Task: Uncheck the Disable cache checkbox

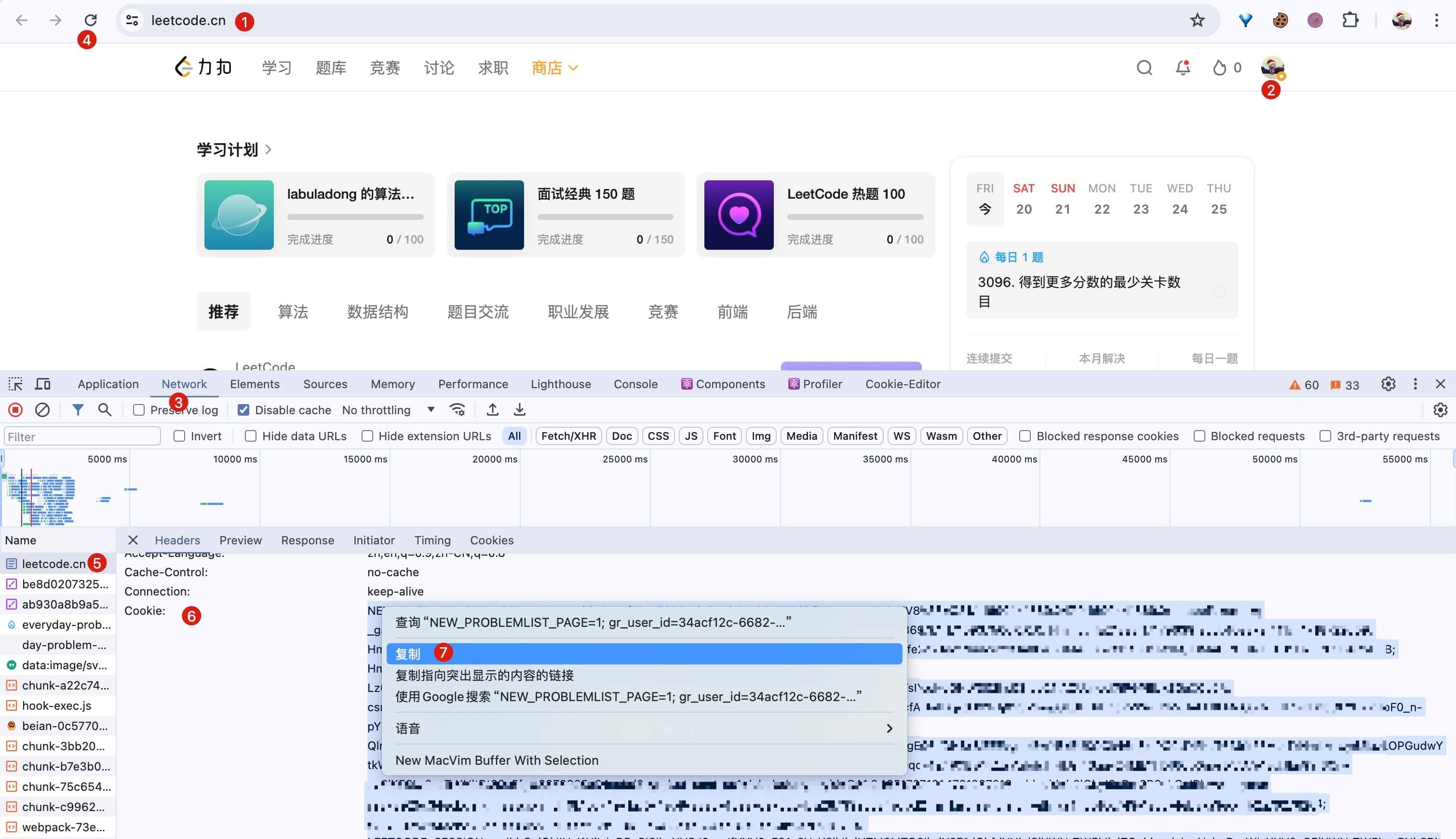Action: [244, 410]
